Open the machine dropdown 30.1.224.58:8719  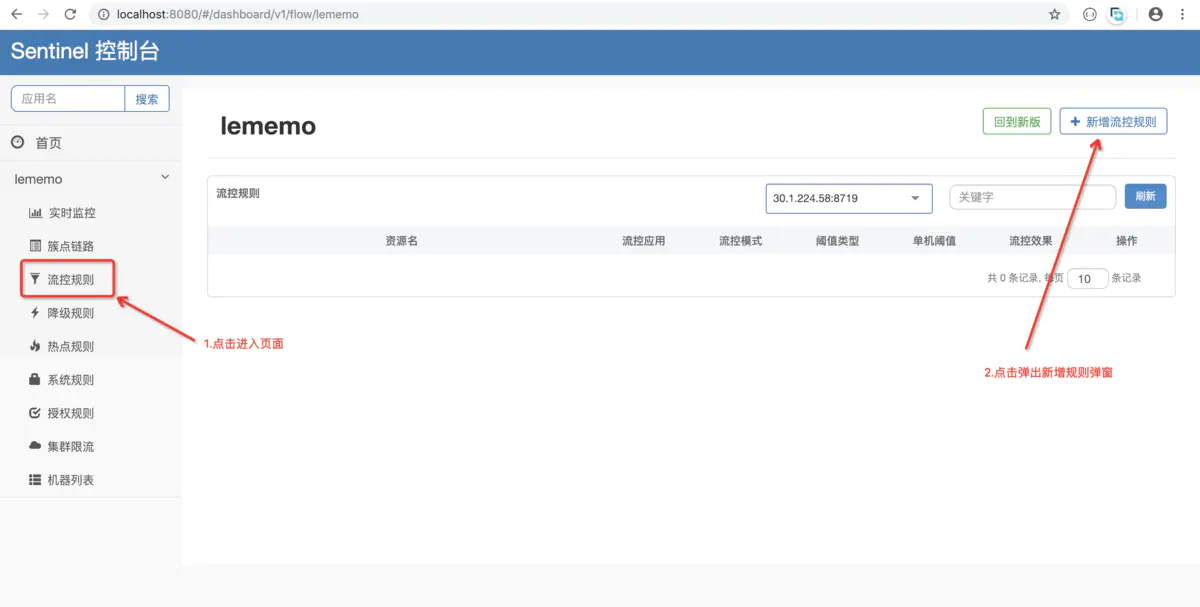click(849, 198)
